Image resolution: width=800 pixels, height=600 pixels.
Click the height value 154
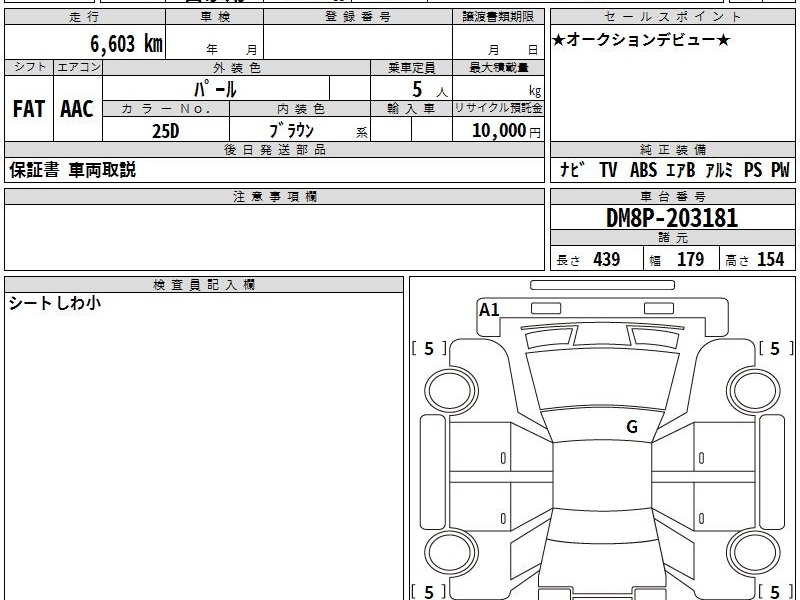770,259
